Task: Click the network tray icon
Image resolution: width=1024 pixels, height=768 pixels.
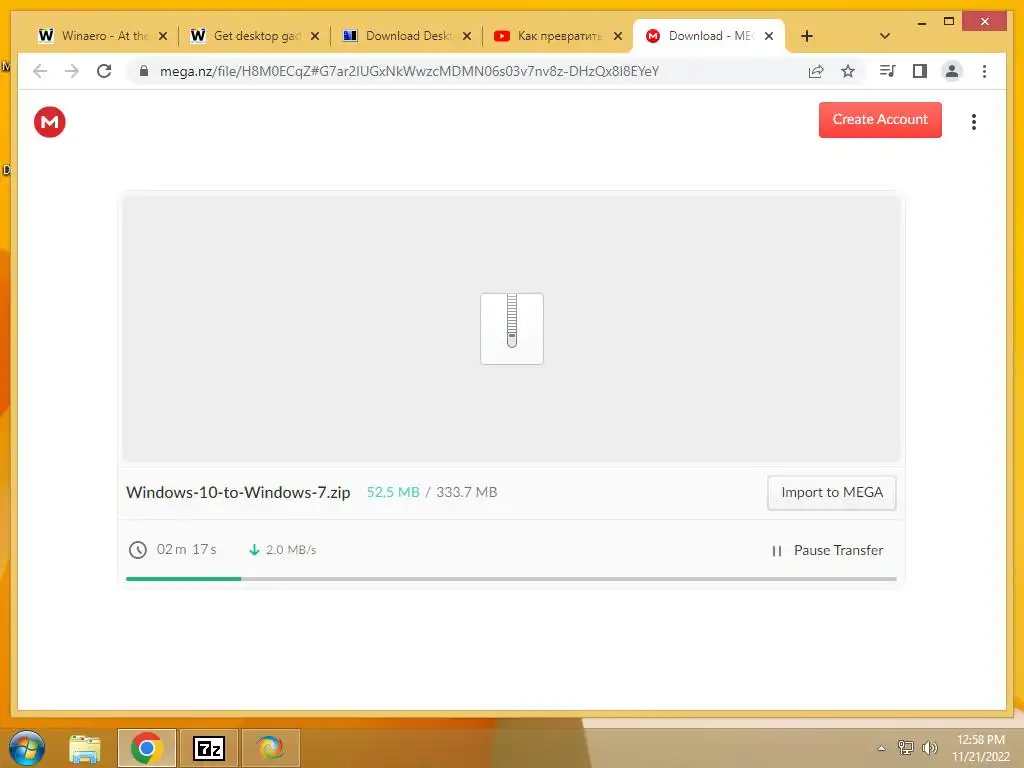Action: pyautogui.click(x=906, y=748)
